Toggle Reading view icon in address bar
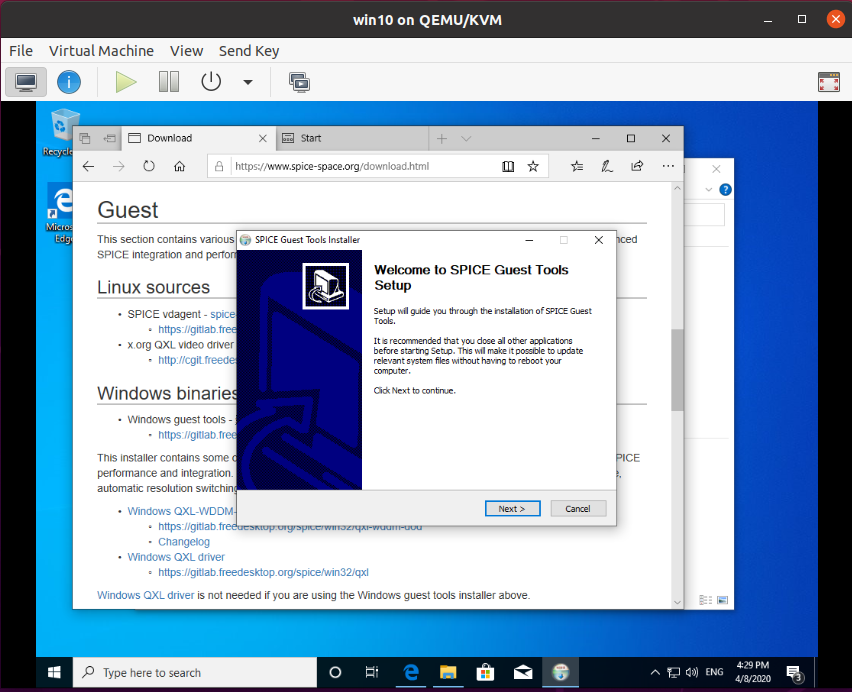Image resolution: width=852 pixels, height=692 pixels. click(508, 166)
